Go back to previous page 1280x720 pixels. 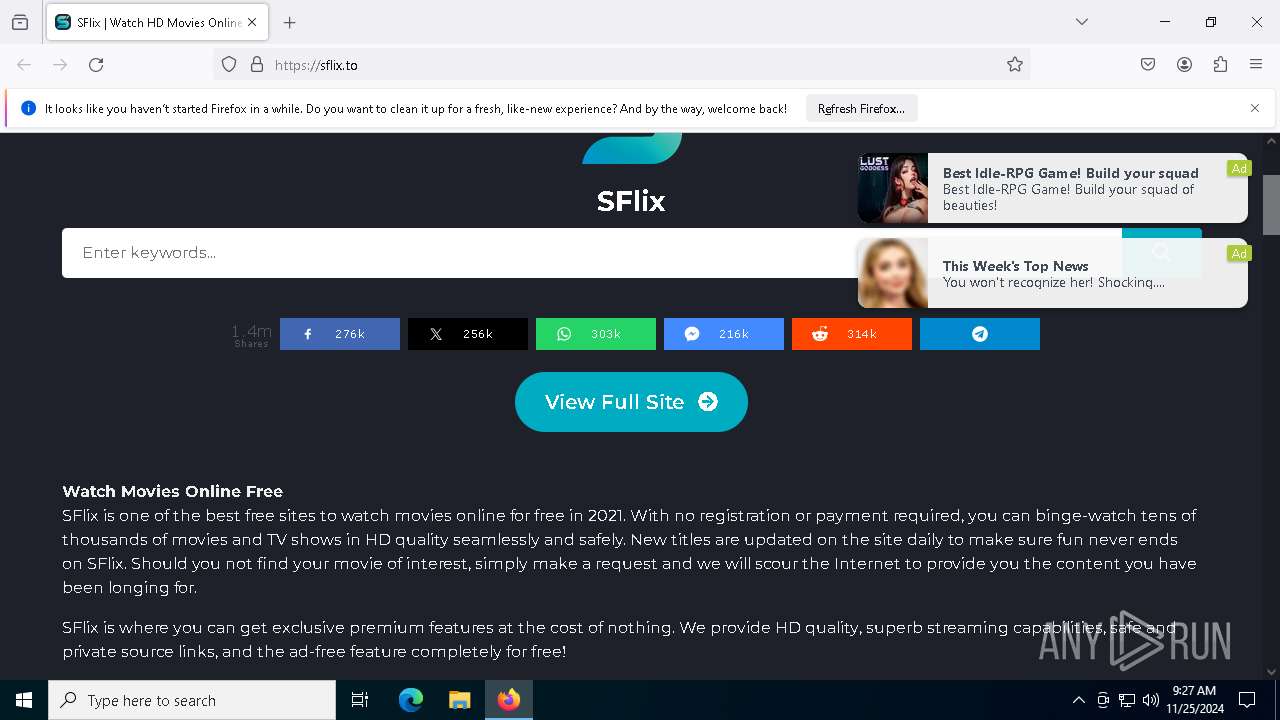24,64
